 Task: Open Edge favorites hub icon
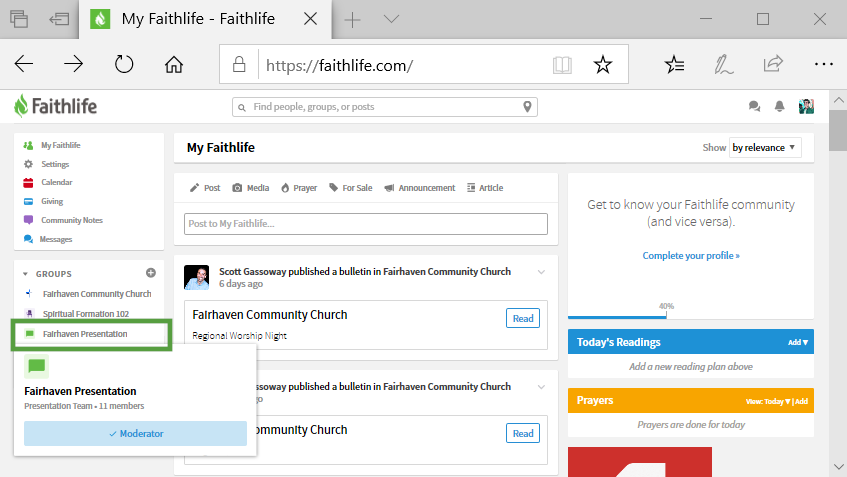[675, 64]
